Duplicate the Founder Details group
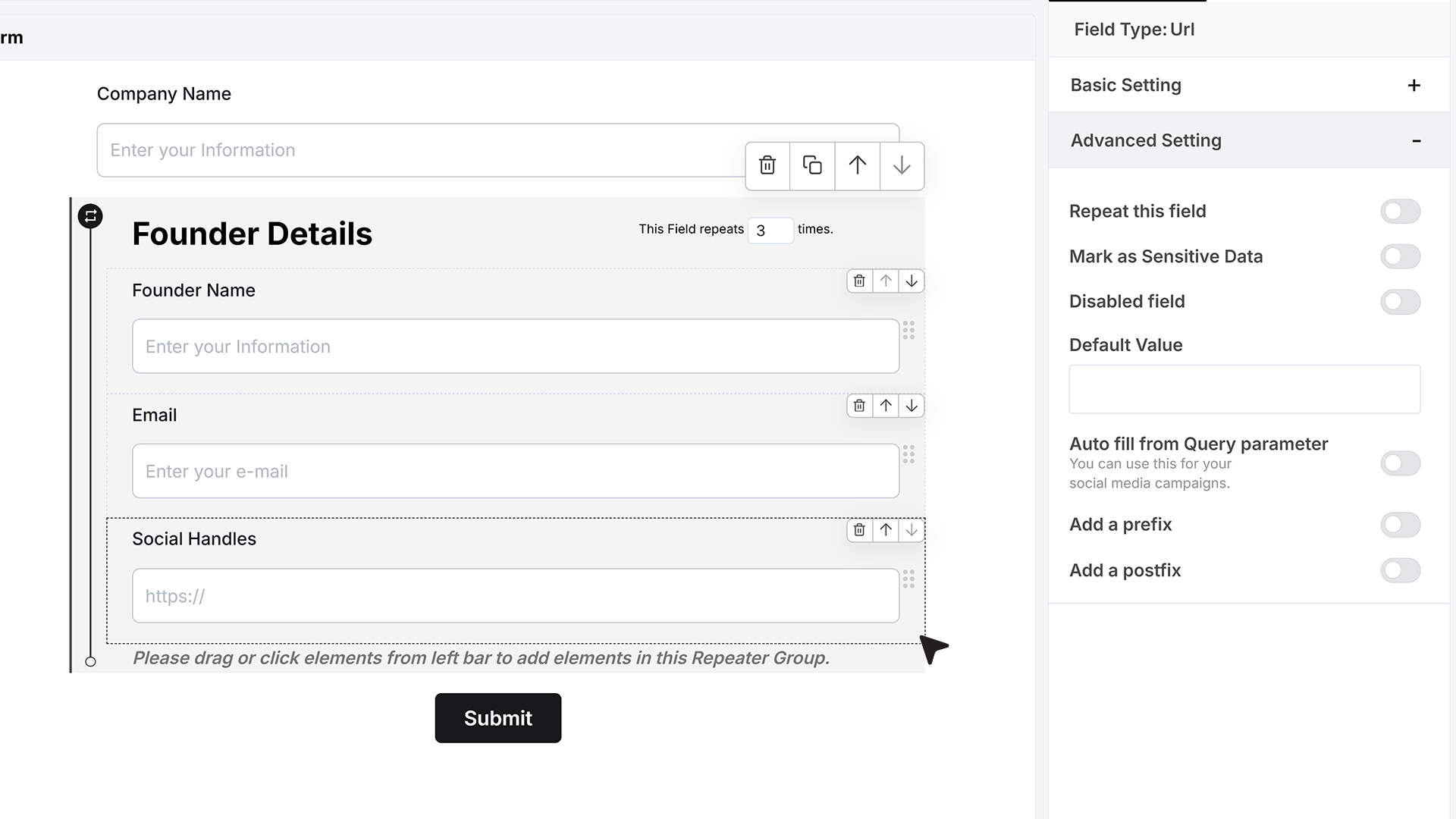The width and height of the screenshot is (1456, 819). tap(812, 165)
